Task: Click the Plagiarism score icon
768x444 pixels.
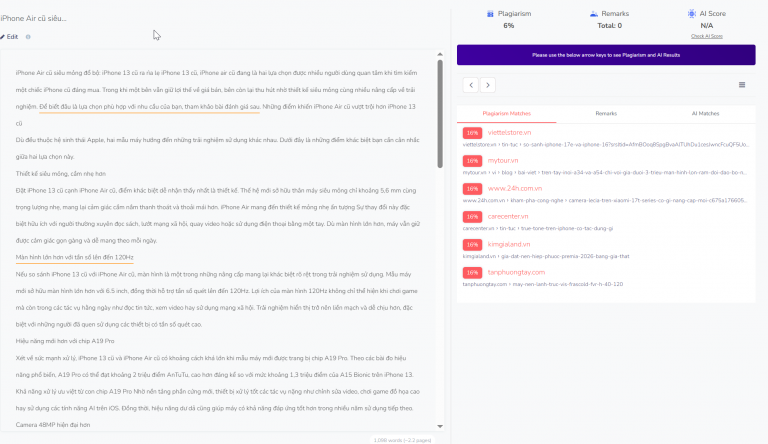Action: [x=490, y=14]
